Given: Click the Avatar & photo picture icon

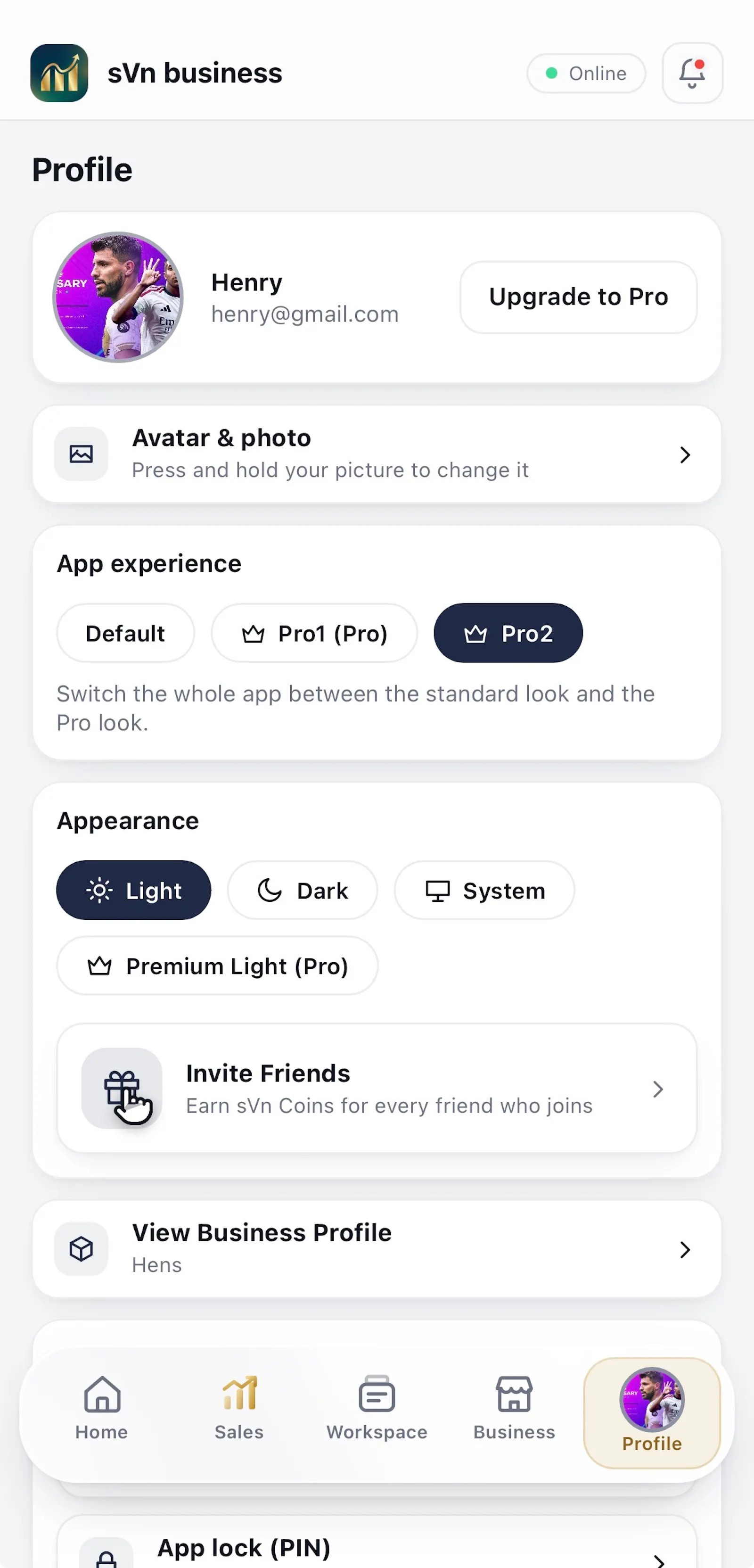Looking at the screenshot, I should (x=81, y=454).
